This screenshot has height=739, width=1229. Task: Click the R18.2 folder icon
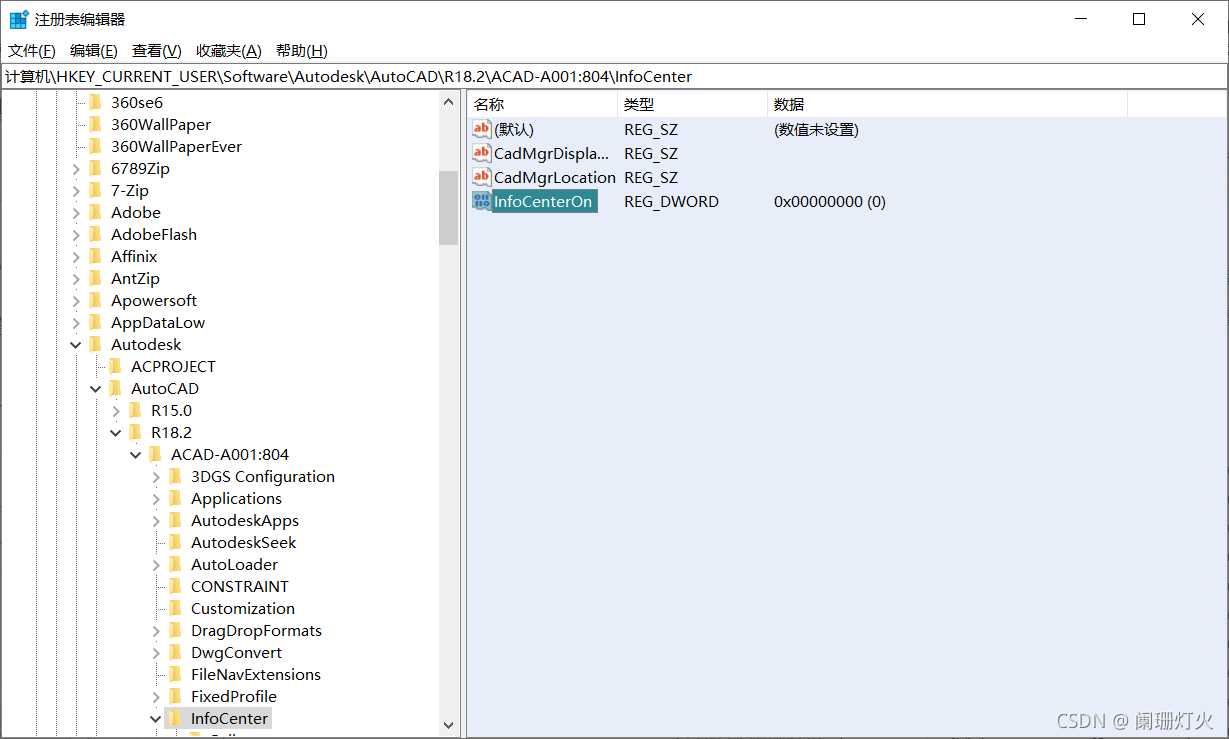[x=135, y=432]
